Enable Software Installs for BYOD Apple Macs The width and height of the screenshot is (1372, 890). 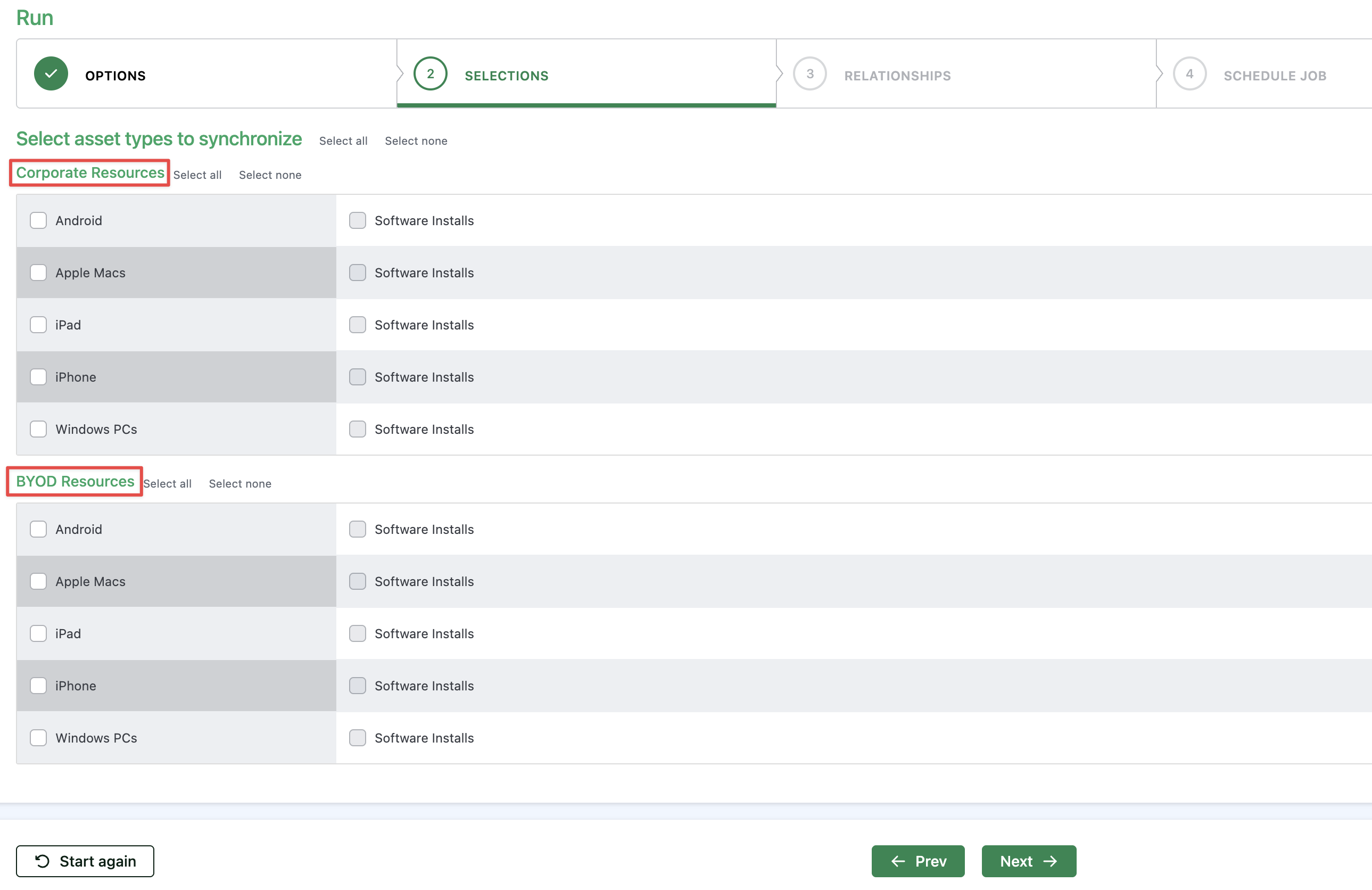coord(358,581)
